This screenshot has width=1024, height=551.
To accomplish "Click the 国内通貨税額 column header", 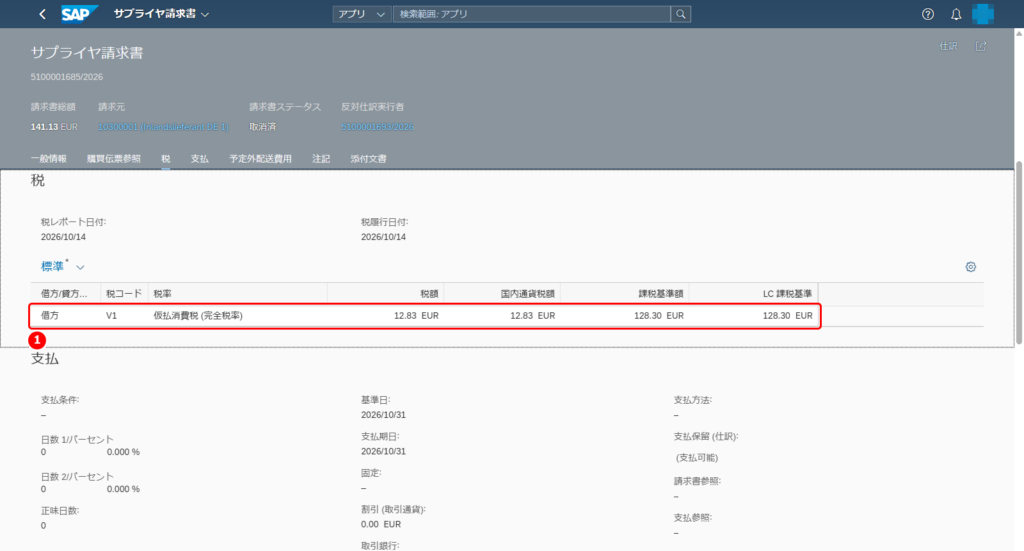I will [502, 294].
